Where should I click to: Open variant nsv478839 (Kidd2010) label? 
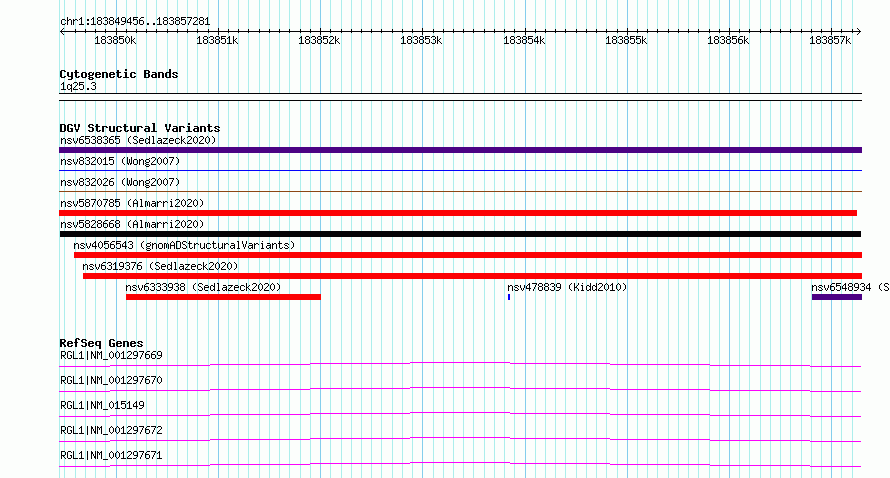tap(567, 287)
